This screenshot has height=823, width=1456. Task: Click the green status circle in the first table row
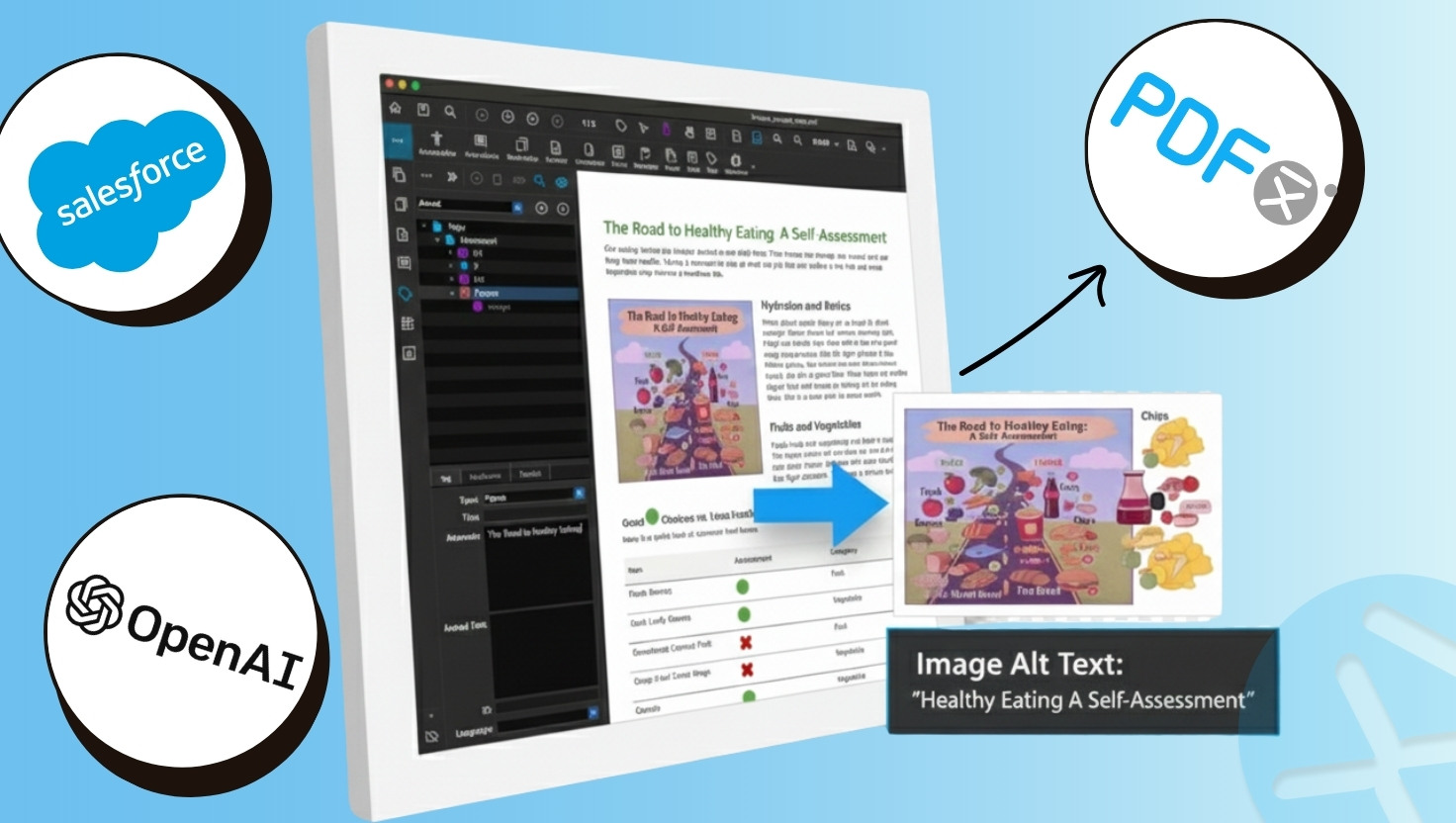pyautogui.click(x=742, y=587)
